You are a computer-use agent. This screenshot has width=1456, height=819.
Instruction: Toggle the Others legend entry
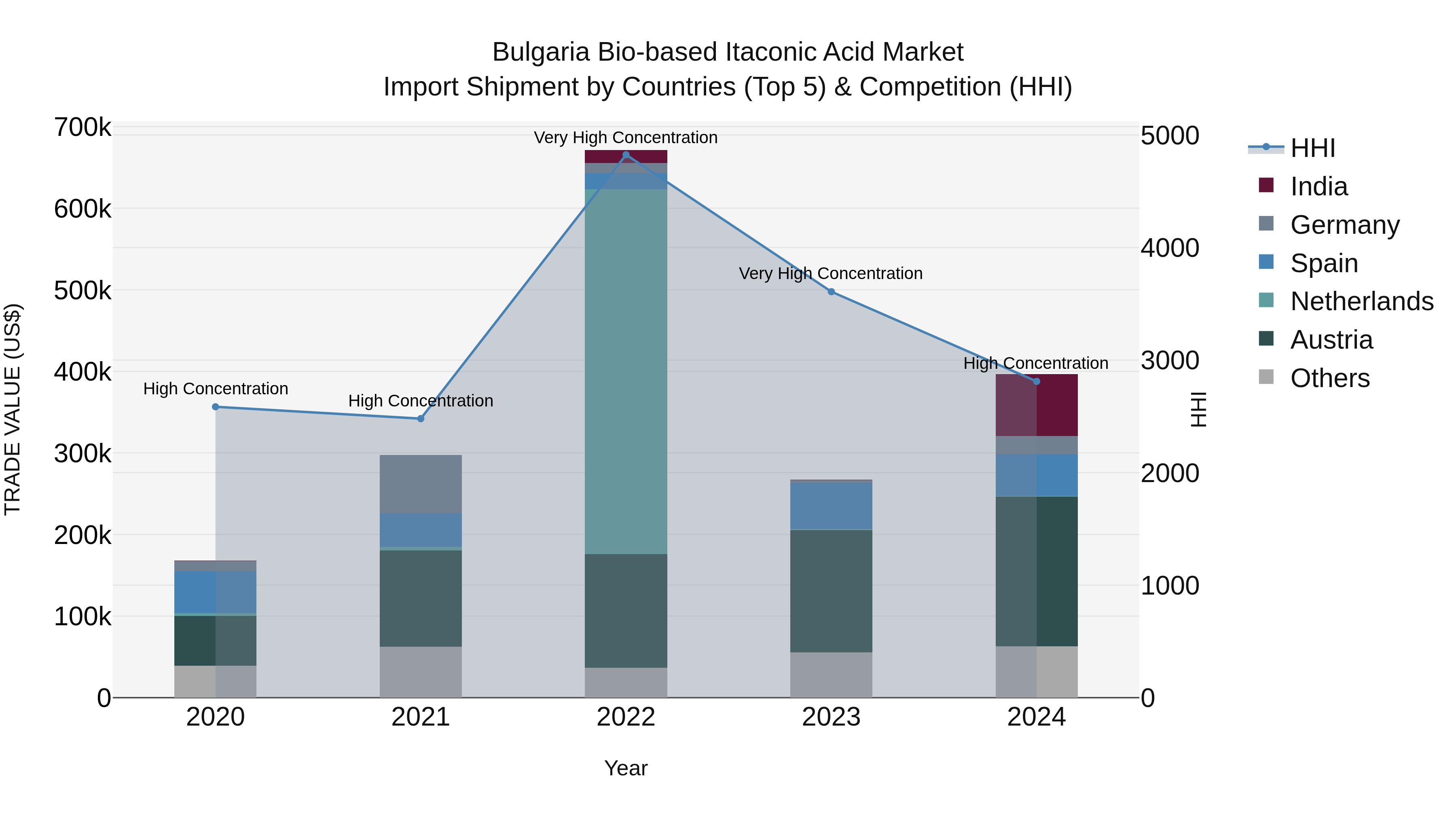click(x=1314, y=378)
